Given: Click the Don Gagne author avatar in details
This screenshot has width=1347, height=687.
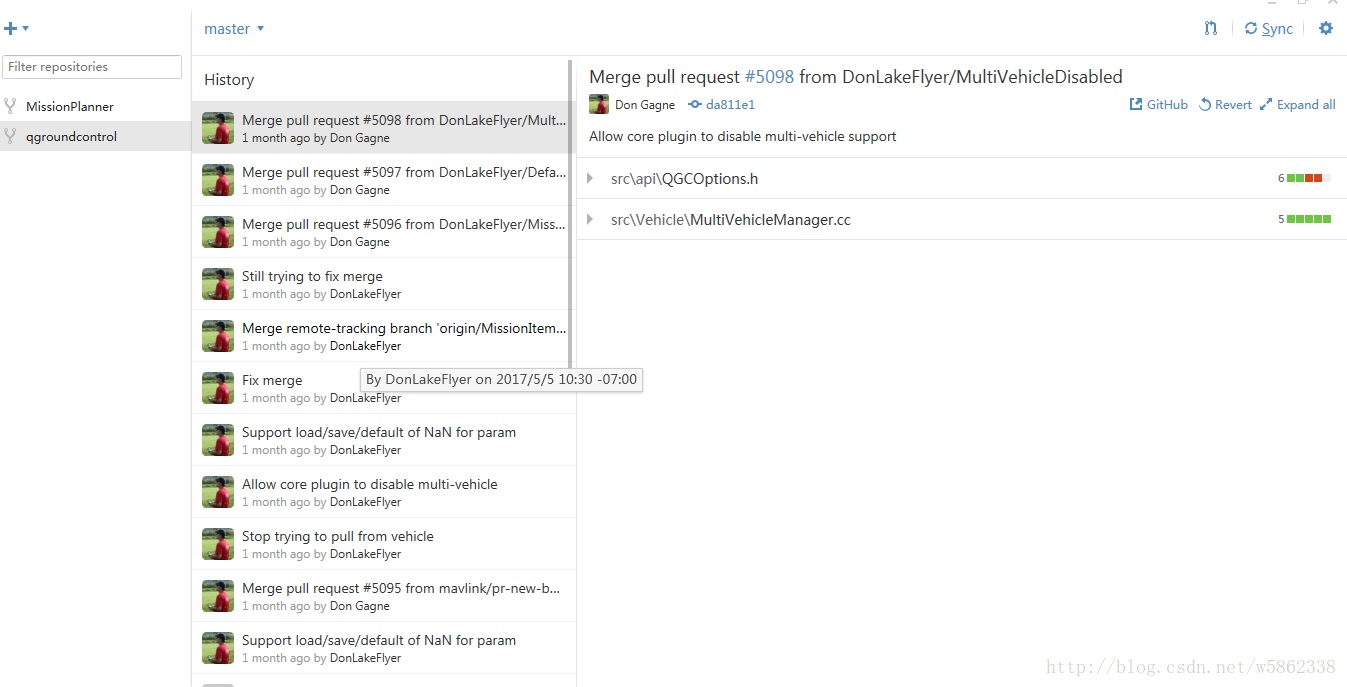Looking at the screenshot, I should (x=599, y=104).
